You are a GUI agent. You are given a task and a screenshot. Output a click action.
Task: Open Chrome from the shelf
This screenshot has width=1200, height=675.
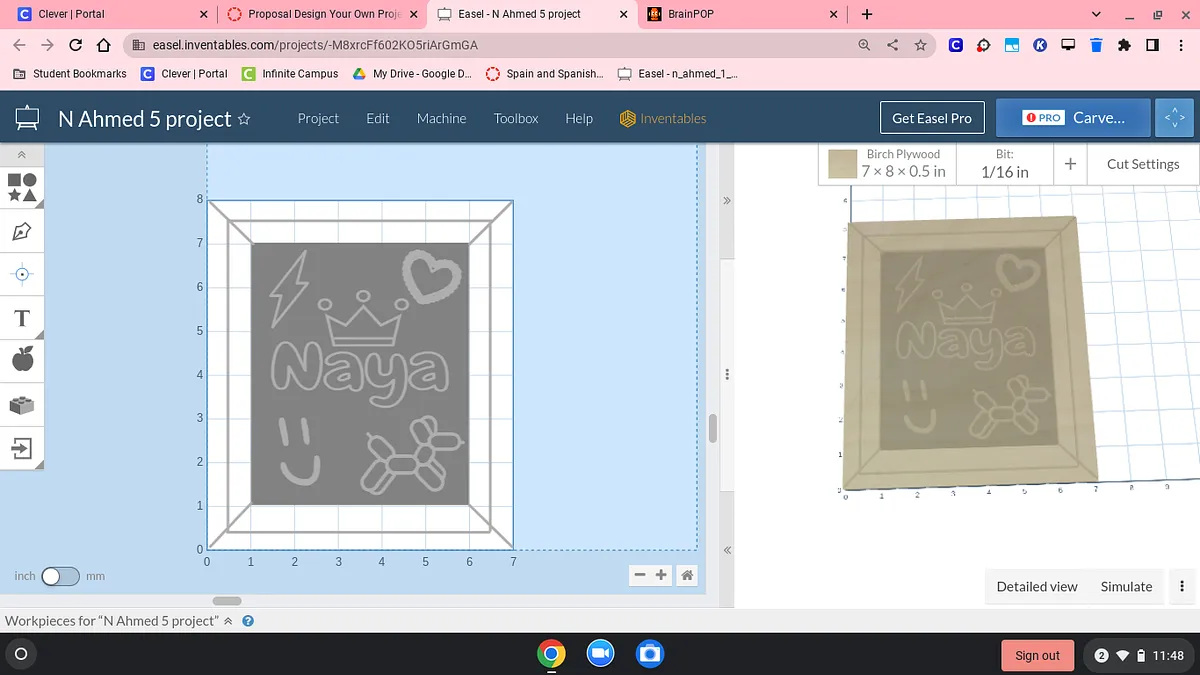click(550, 654)
